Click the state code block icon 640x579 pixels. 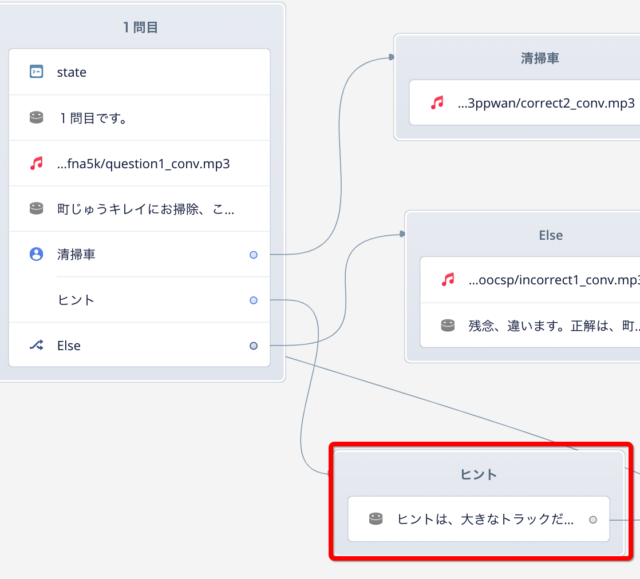point(36,72)
